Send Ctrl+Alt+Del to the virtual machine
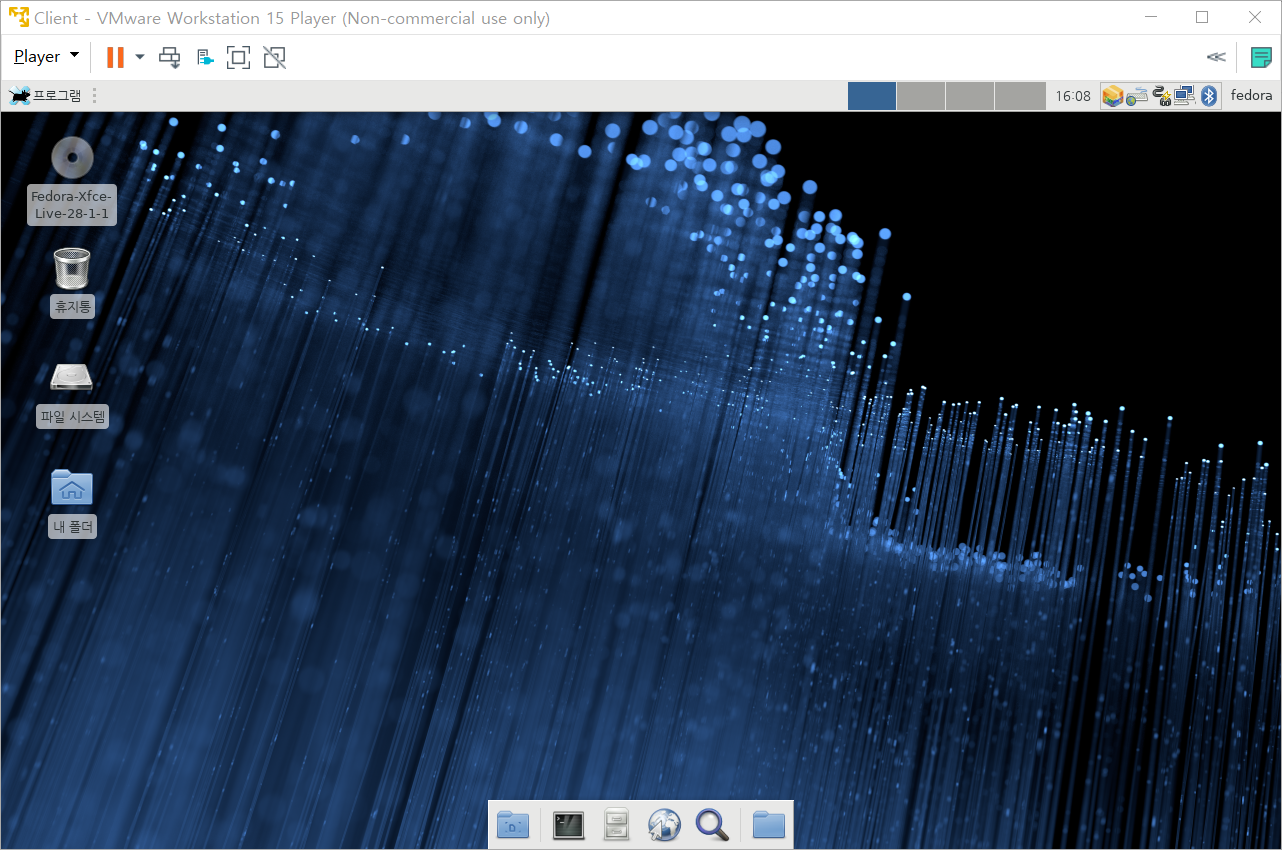1282x850 pixels. pyautogui.click(x=170, y=57)
